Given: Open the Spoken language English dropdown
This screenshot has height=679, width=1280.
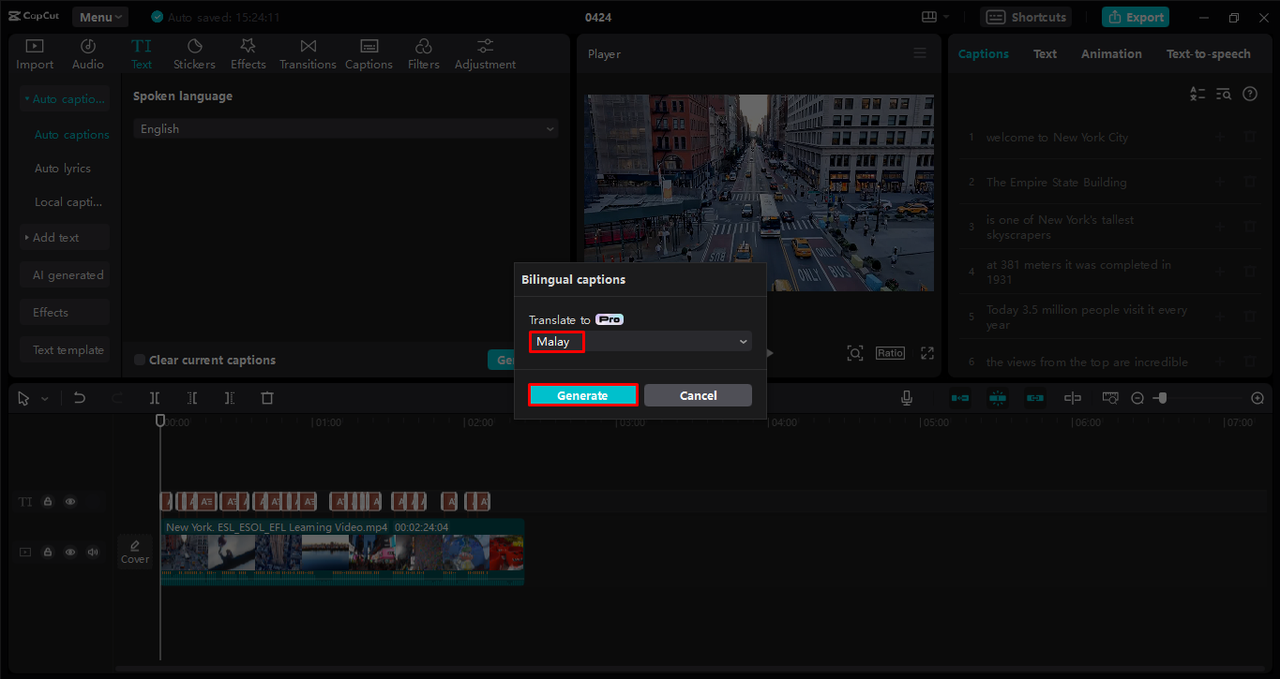Looking at the screenshot, I should click(346, 129).
